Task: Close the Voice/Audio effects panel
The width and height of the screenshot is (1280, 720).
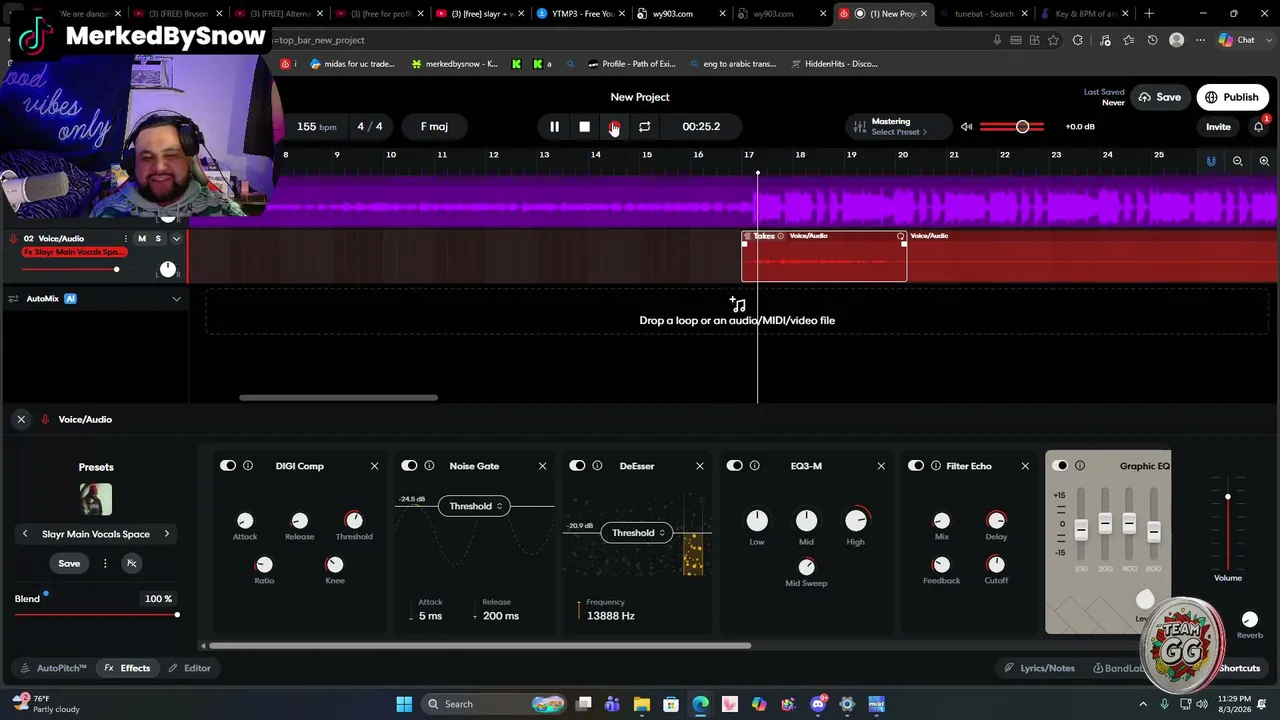Action: [21, 420]
